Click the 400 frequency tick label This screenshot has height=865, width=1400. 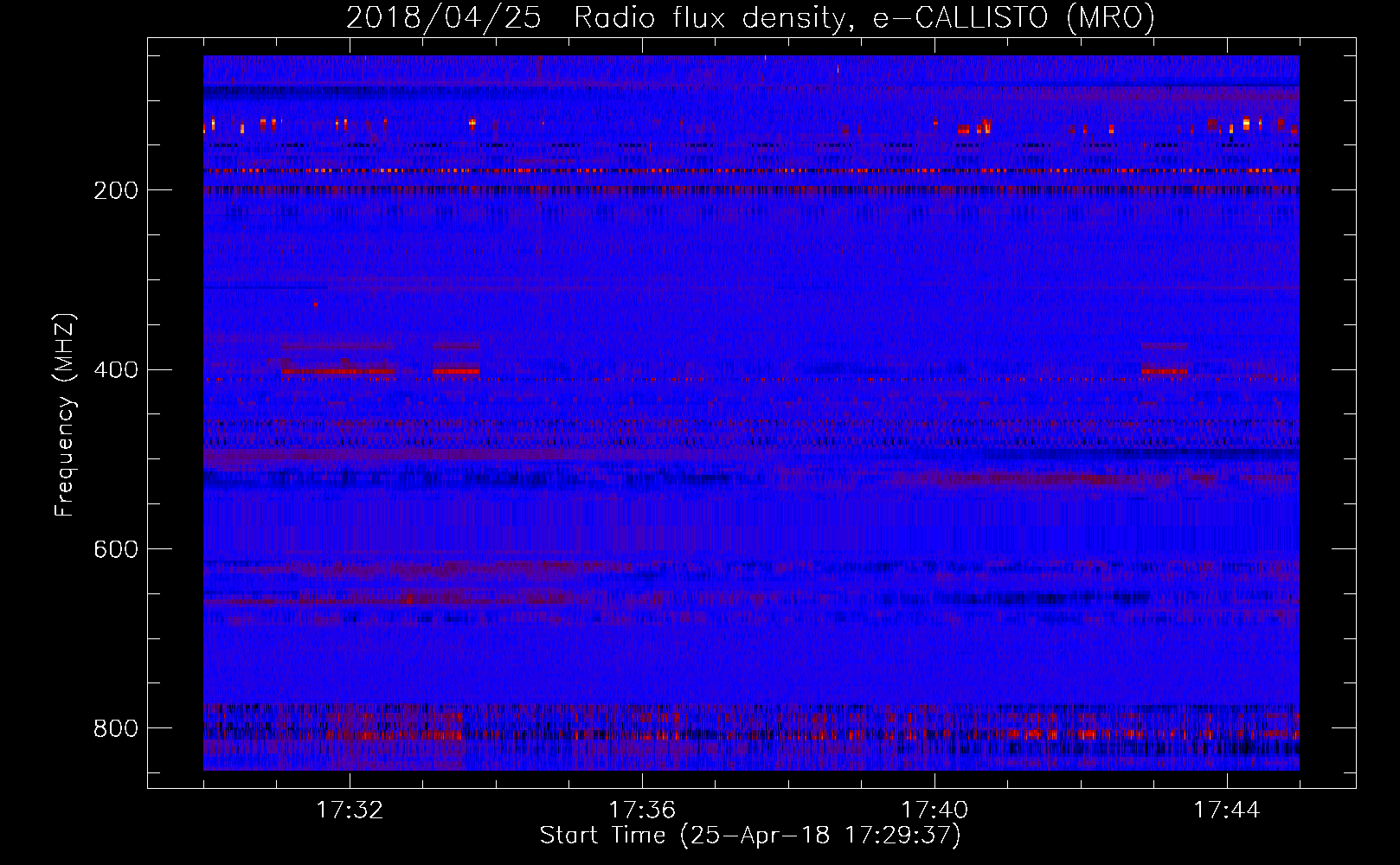pyautogui.click(x=115, y=370)
